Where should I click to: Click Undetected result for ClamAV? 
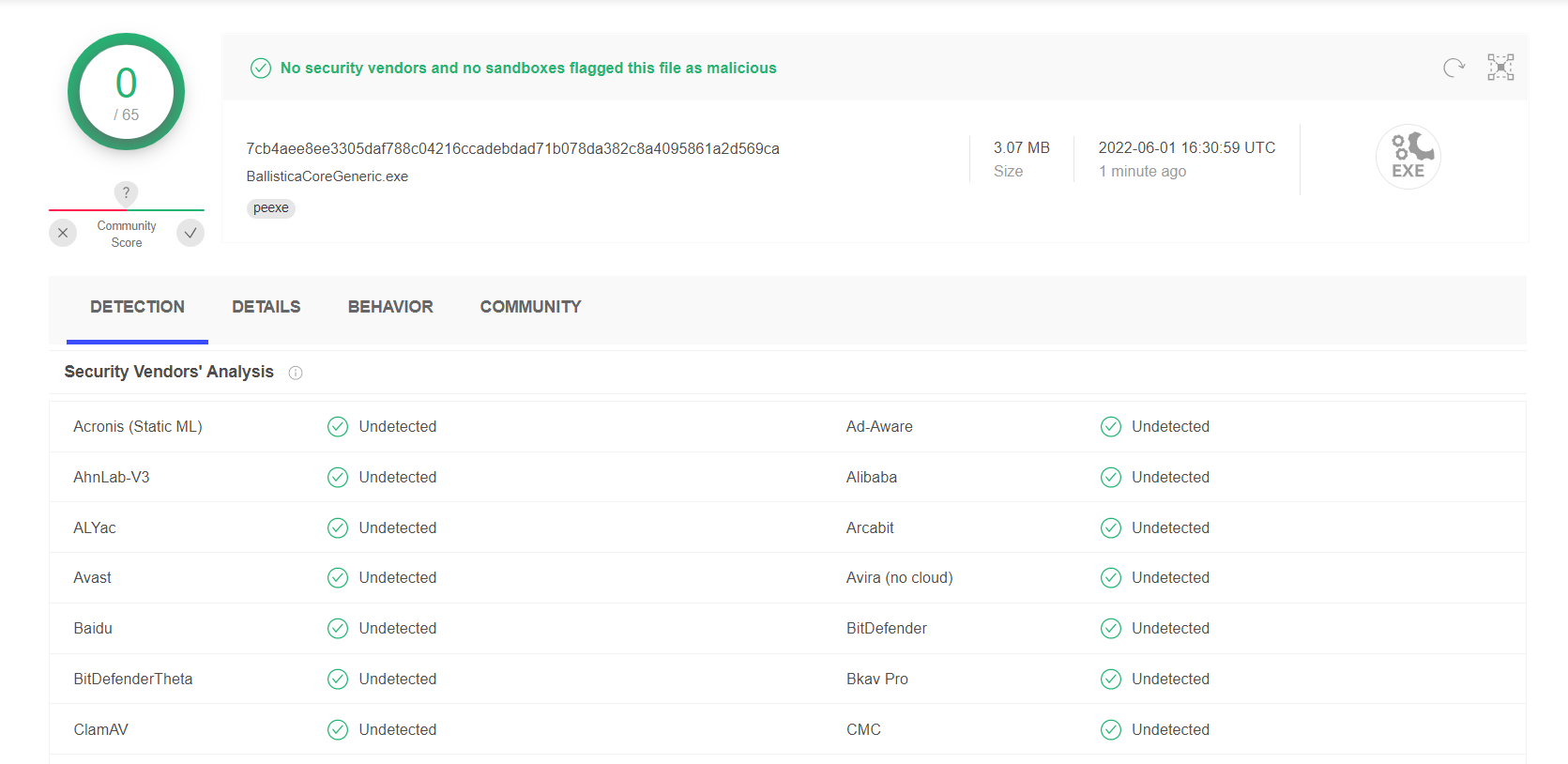click(x=398, y=730)
